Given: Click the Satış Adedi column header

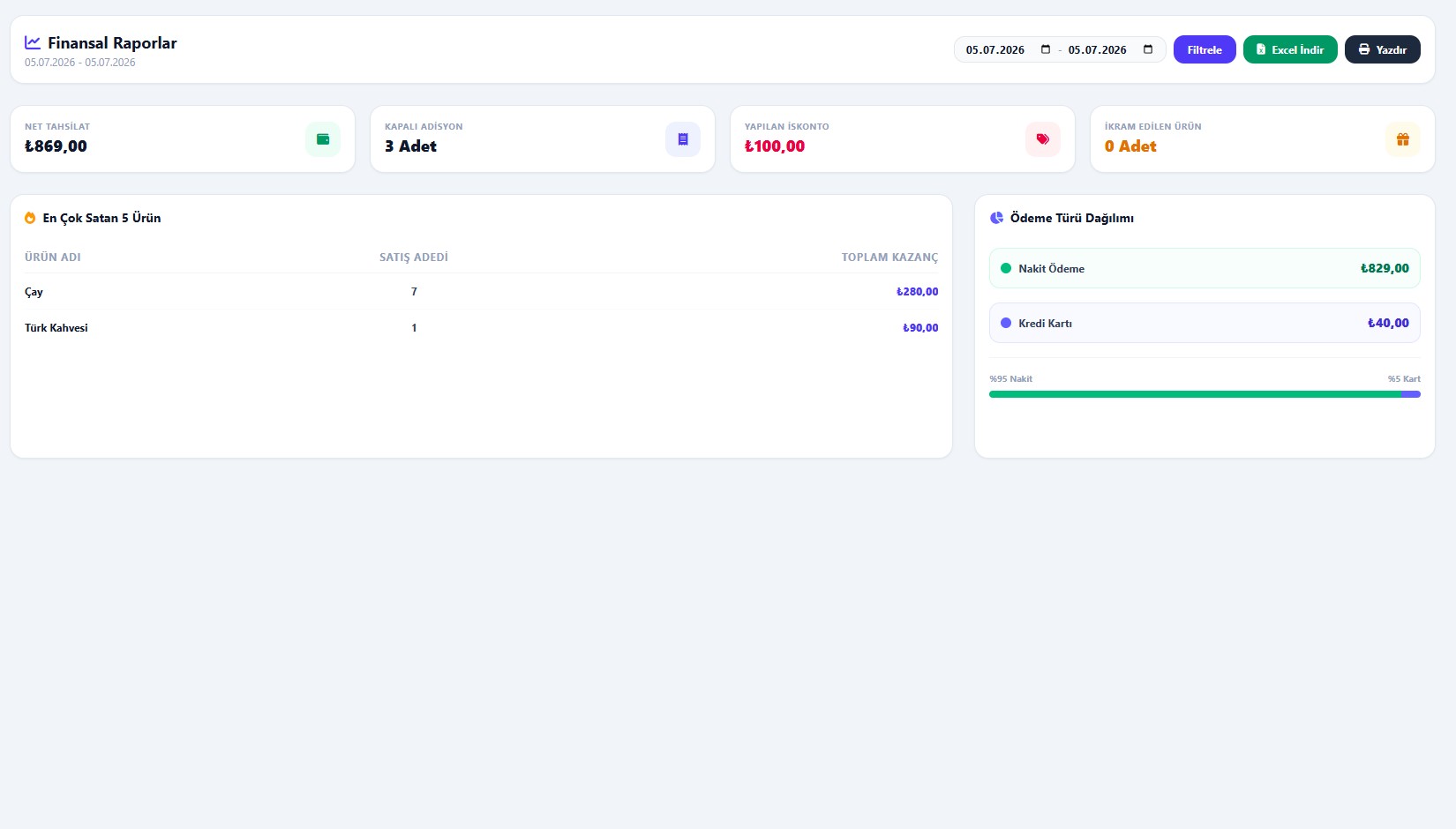Looking at the screenshot, I should click(x=414, y=258).
